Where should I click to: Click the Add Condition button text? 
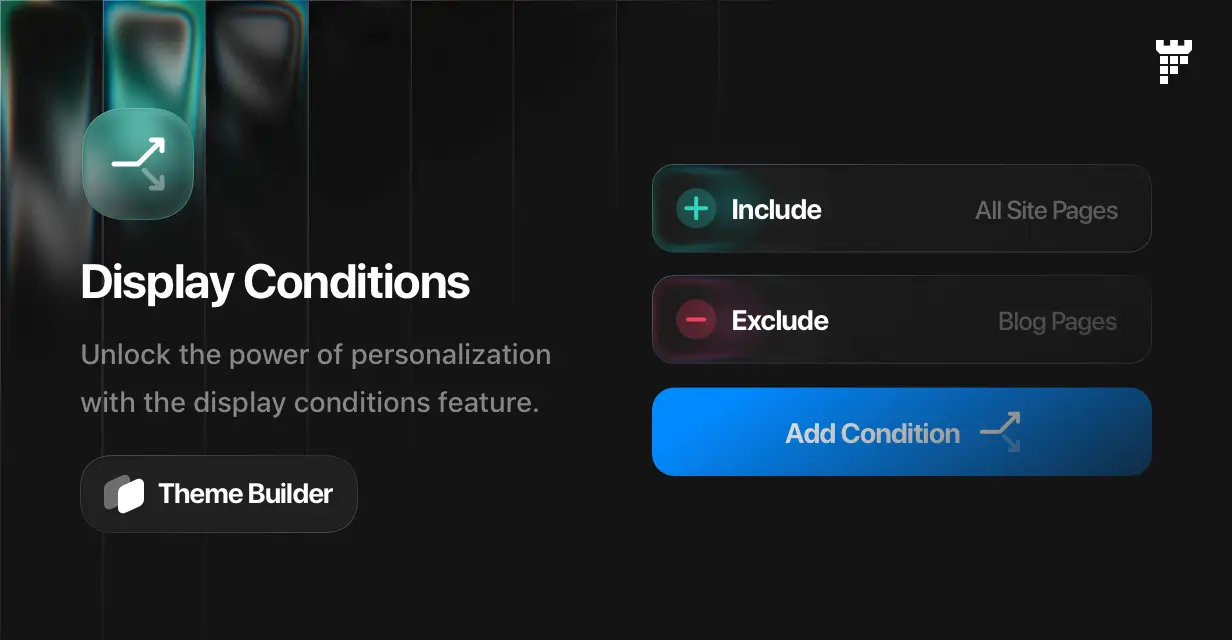872,433
